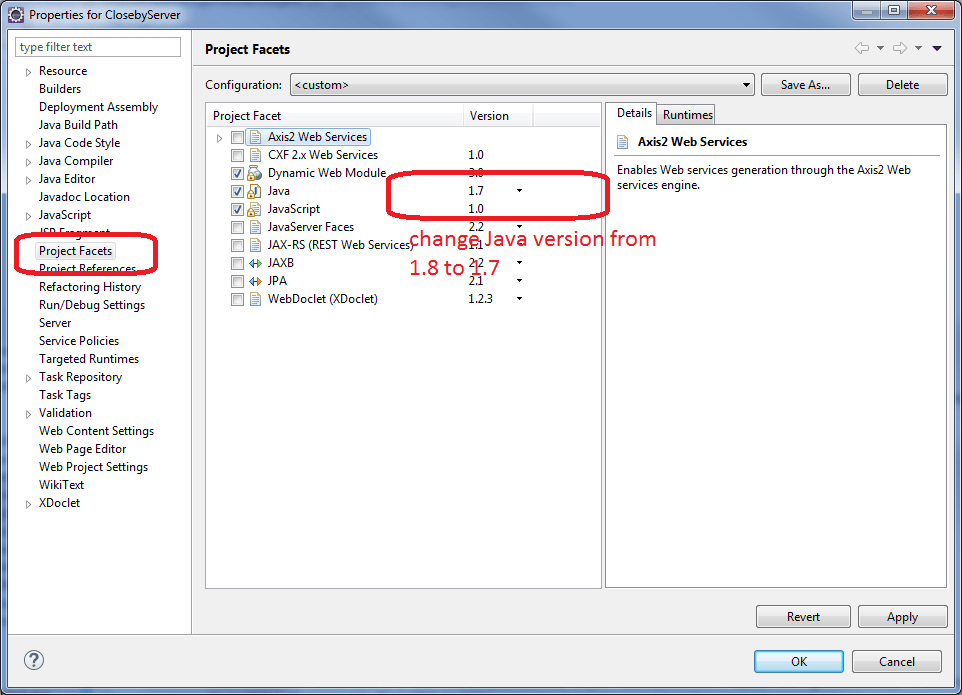
Task: Open the Java version dropdown
Action: click(518, 190)
